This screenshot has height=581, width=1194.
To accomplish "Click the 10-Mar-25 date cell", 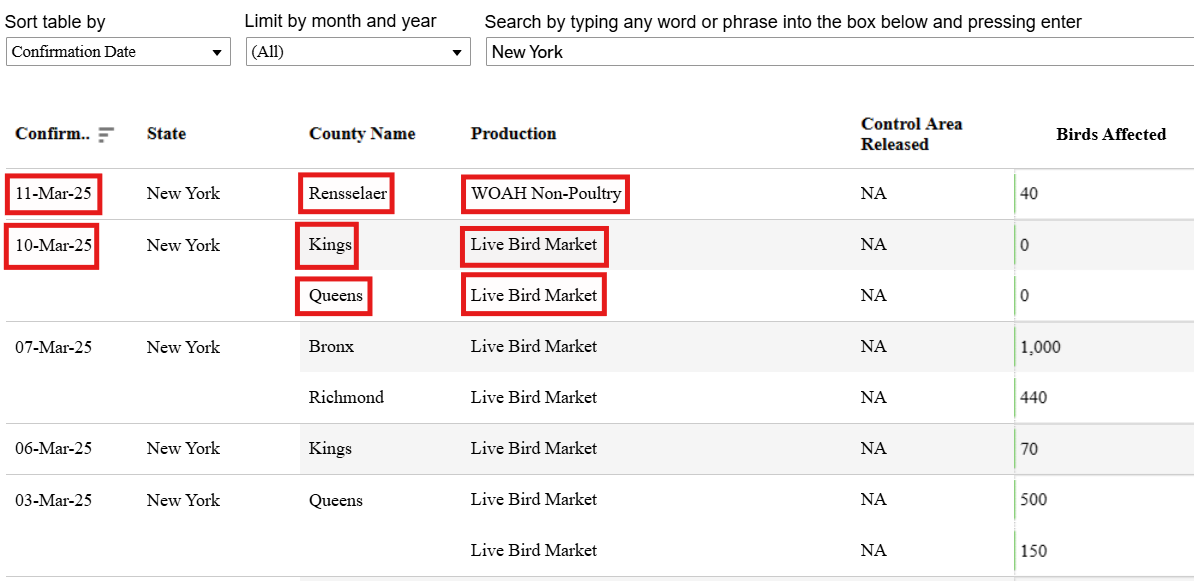I will coord(52,246).
